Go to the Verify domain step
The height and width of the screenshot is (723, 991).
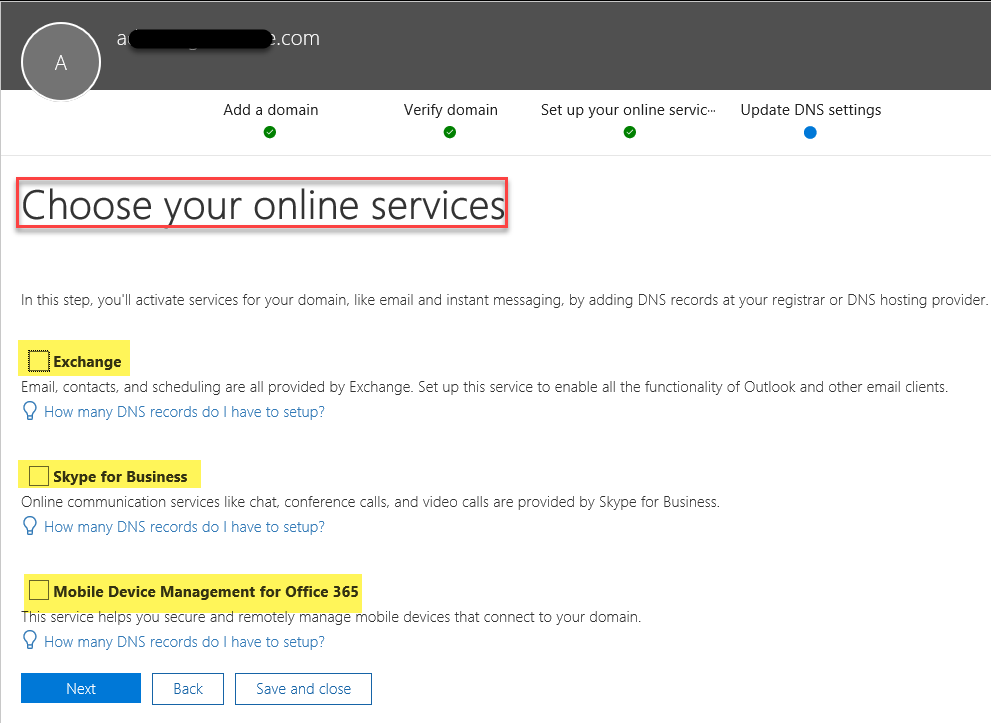tap(451, 110)
